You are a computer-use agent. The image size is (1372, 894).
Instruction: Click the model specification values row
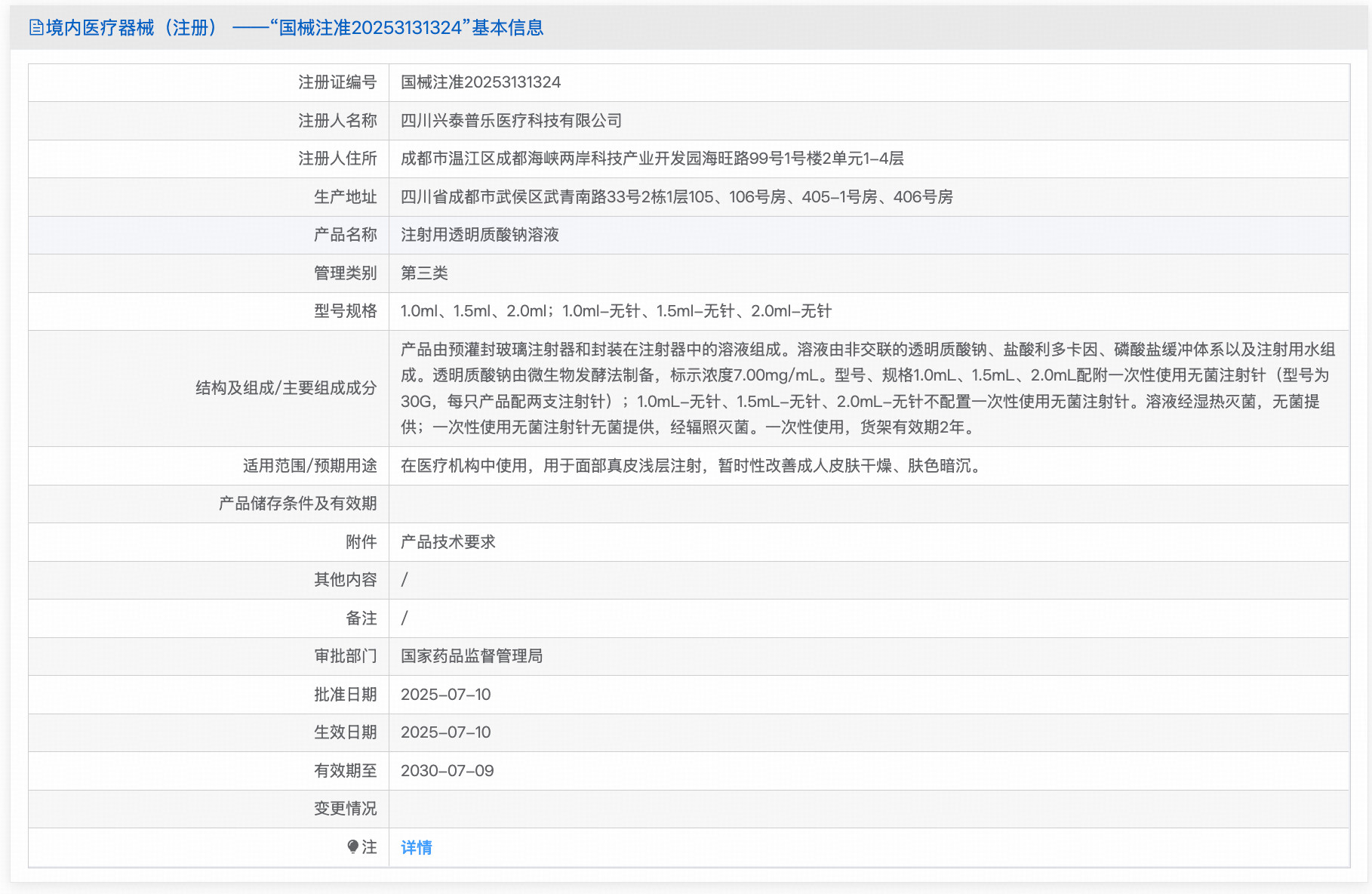615,311
